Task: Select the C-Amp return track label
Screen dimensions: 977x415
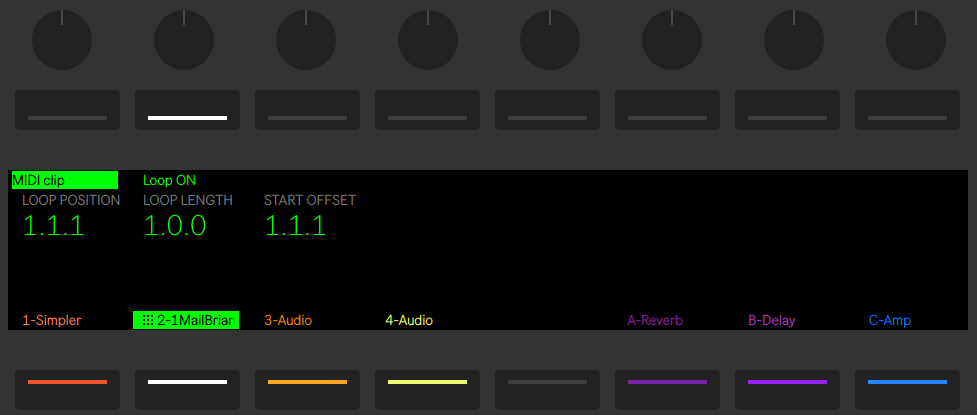Action: (890, 321)
